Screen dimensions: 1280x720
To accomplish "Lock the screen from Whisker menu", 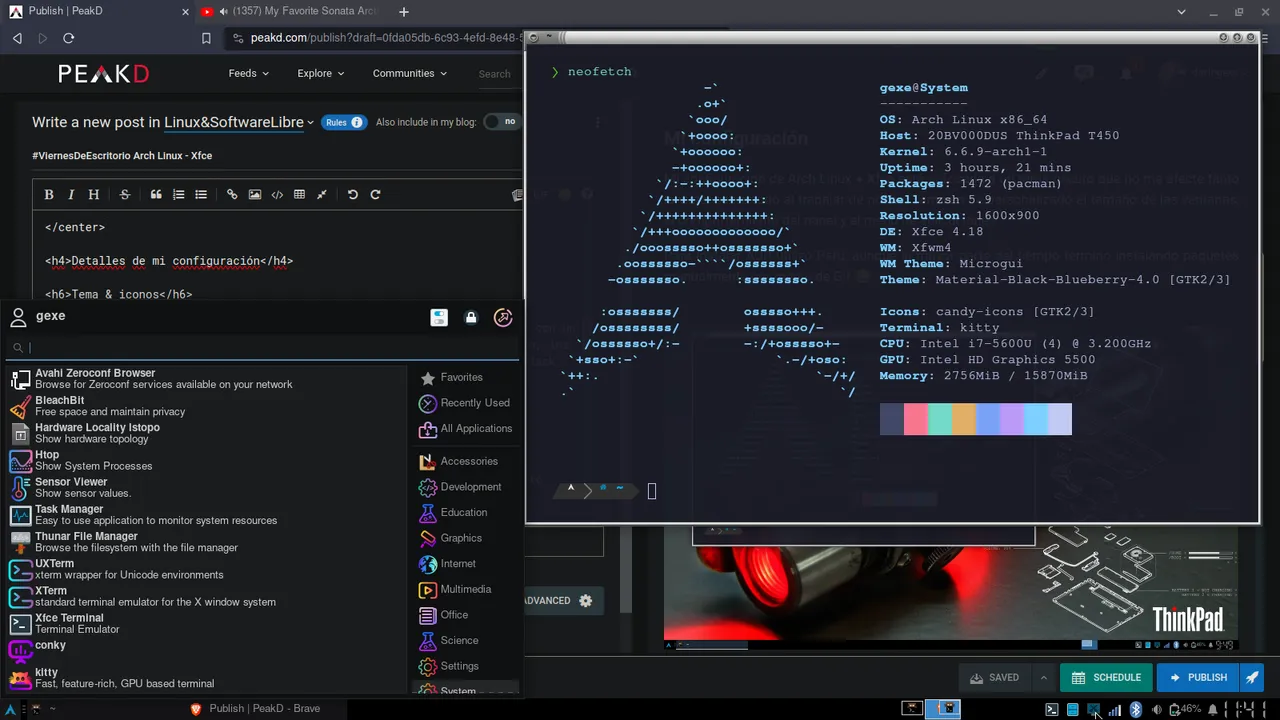I will [471, 317].
